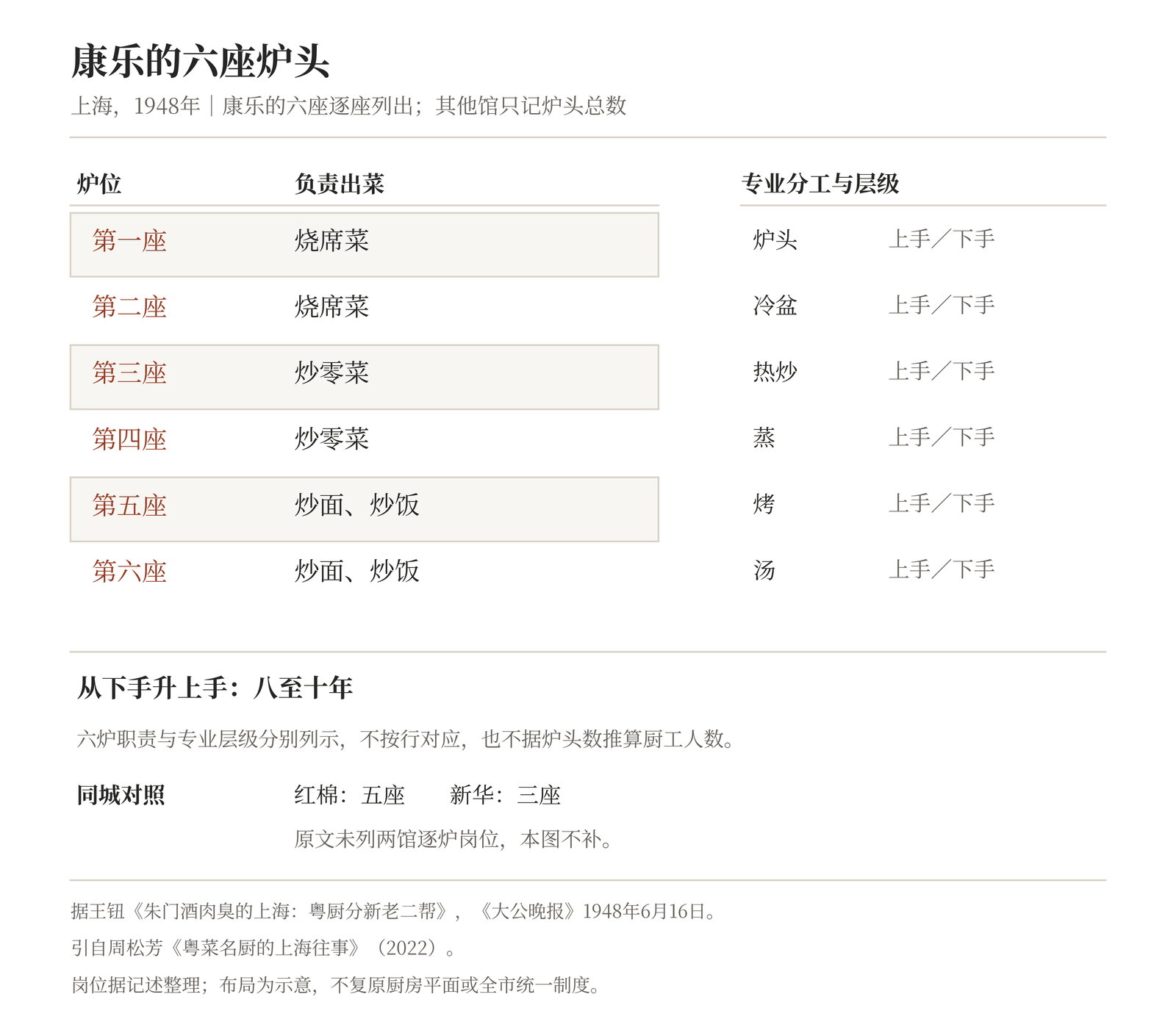1176x1033 pixels.
Task: Click 上手／下手 next to 冷盆
Action: [x=942, y=306]
